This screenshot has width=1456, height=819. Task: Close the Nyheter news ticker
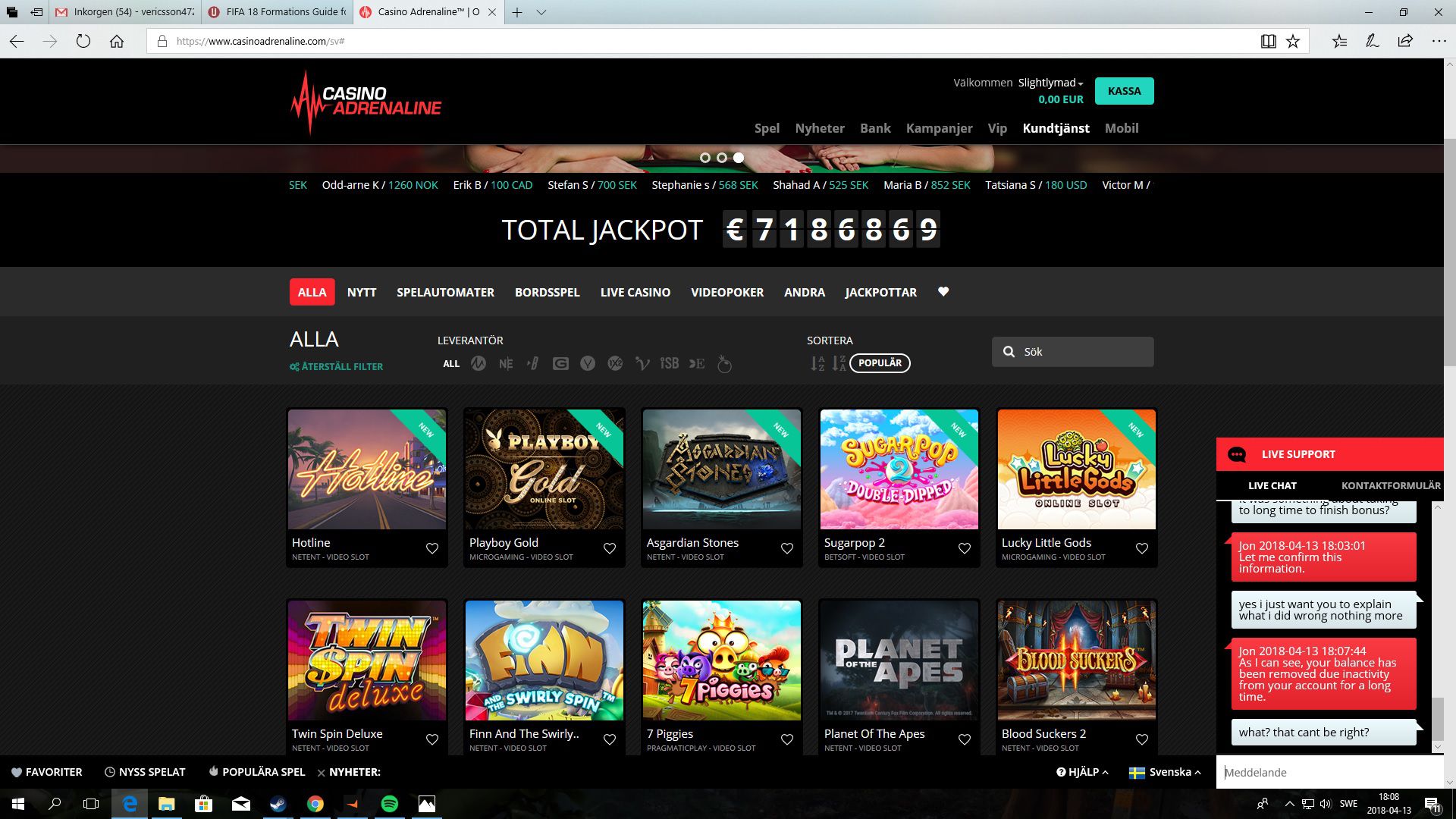pos(322,773)
